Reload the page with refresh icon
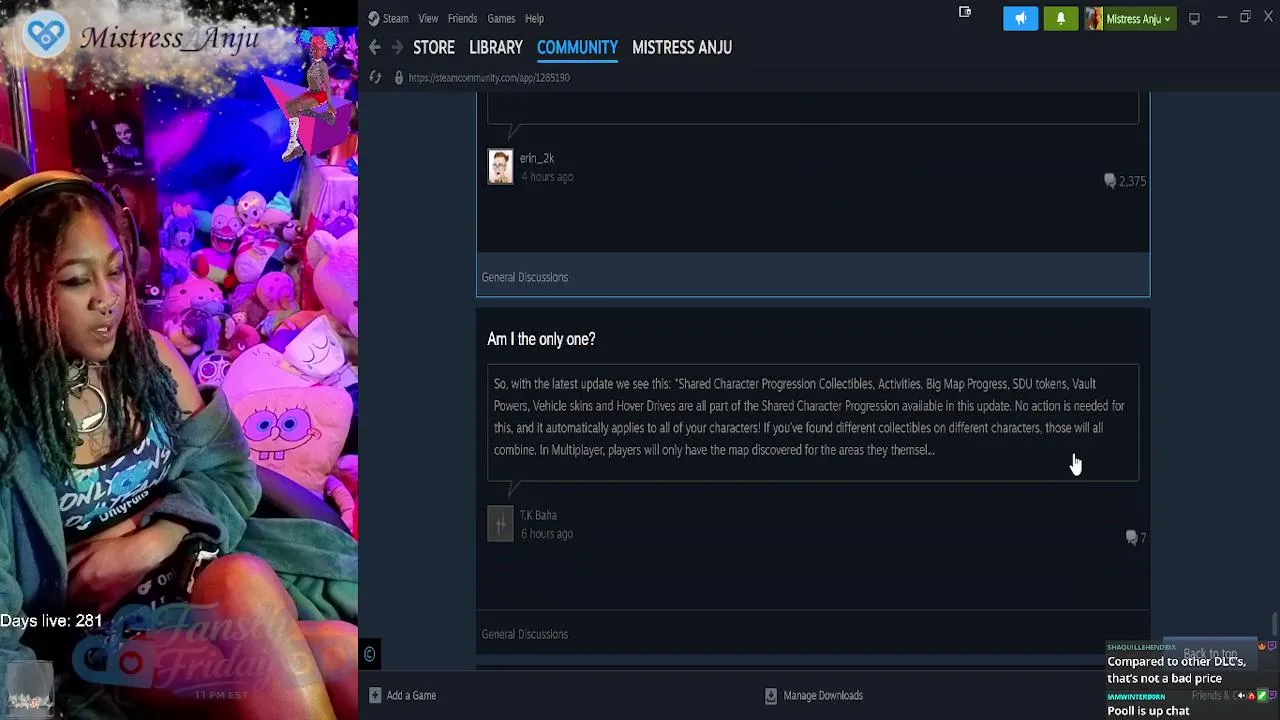Viewport: 1280px width, 720px height. (x=375, y=77)
